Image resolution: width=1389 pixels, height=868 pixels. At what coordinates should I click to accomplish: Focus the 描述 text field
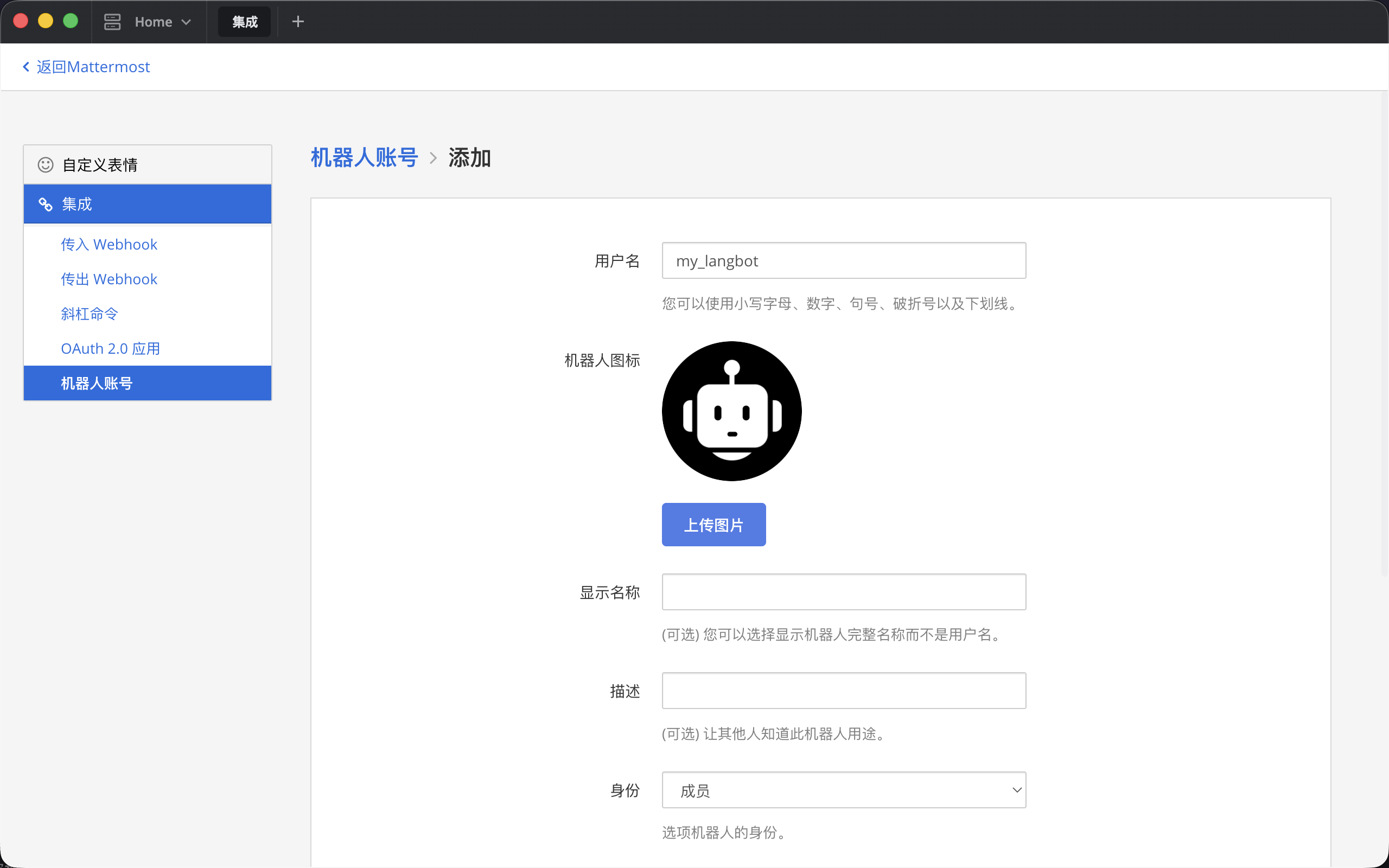844,691
